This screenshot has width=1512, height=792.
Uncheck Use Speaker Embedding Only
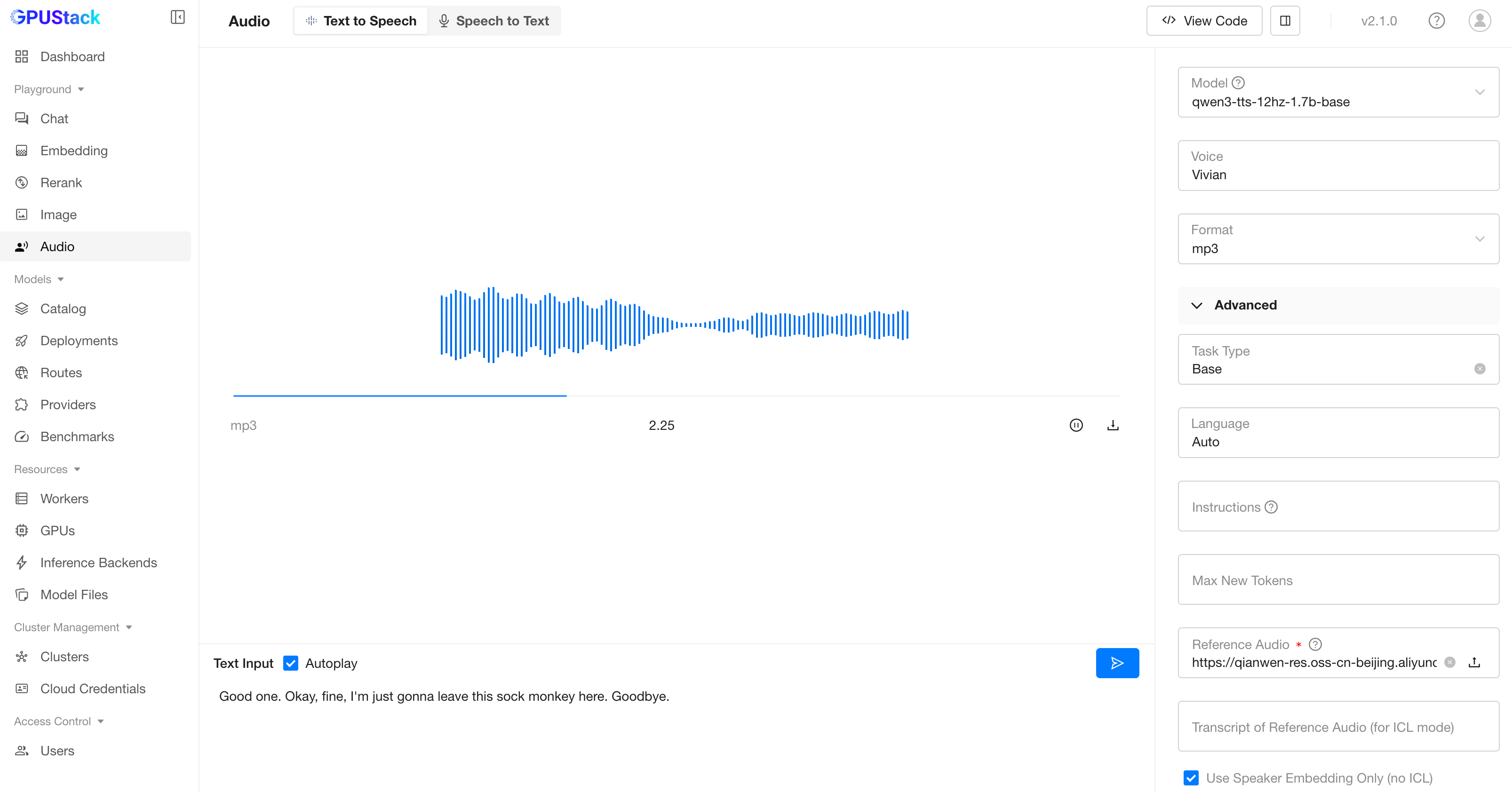pyautogui.click(x=1191, y=778)
